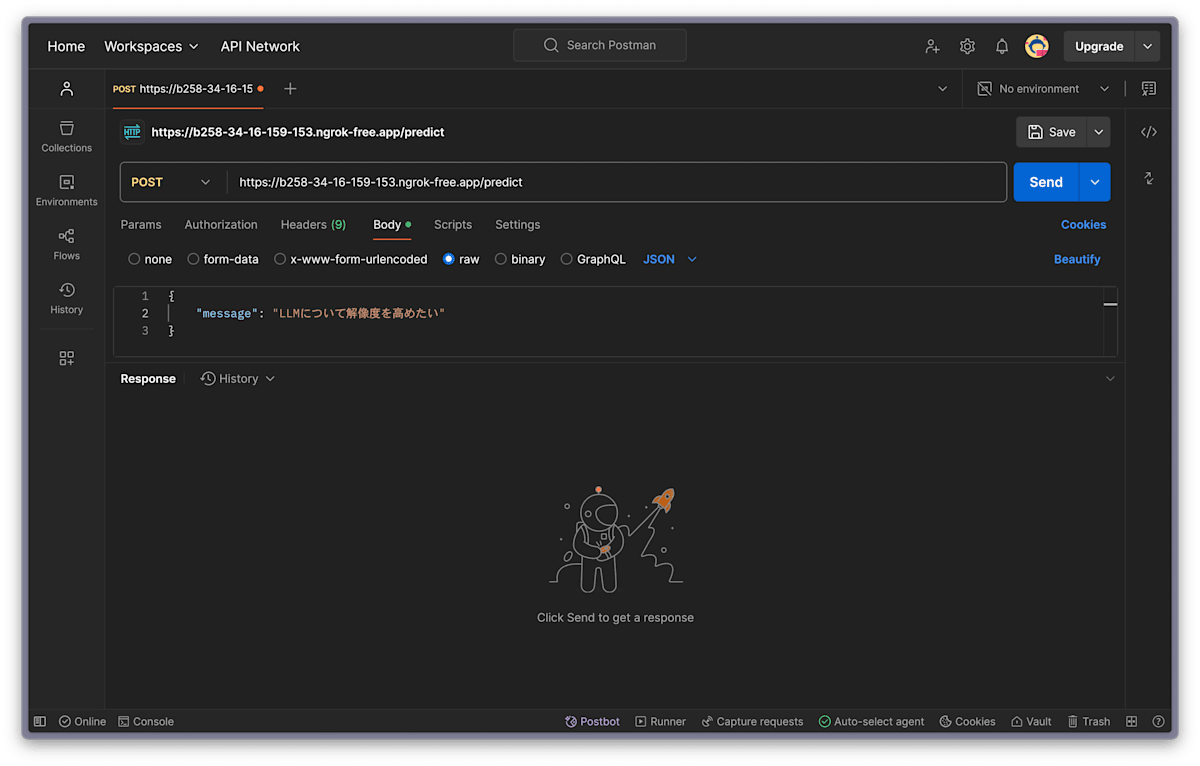Open the Runner from the status bar
The image size is (1200, 766).
point(660,721)
